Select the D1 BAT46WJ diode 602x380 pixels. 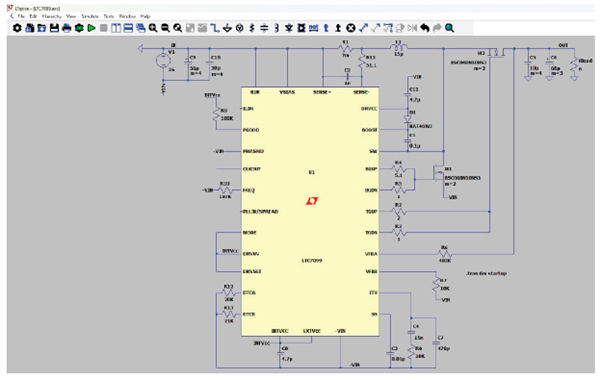(408, 119)
